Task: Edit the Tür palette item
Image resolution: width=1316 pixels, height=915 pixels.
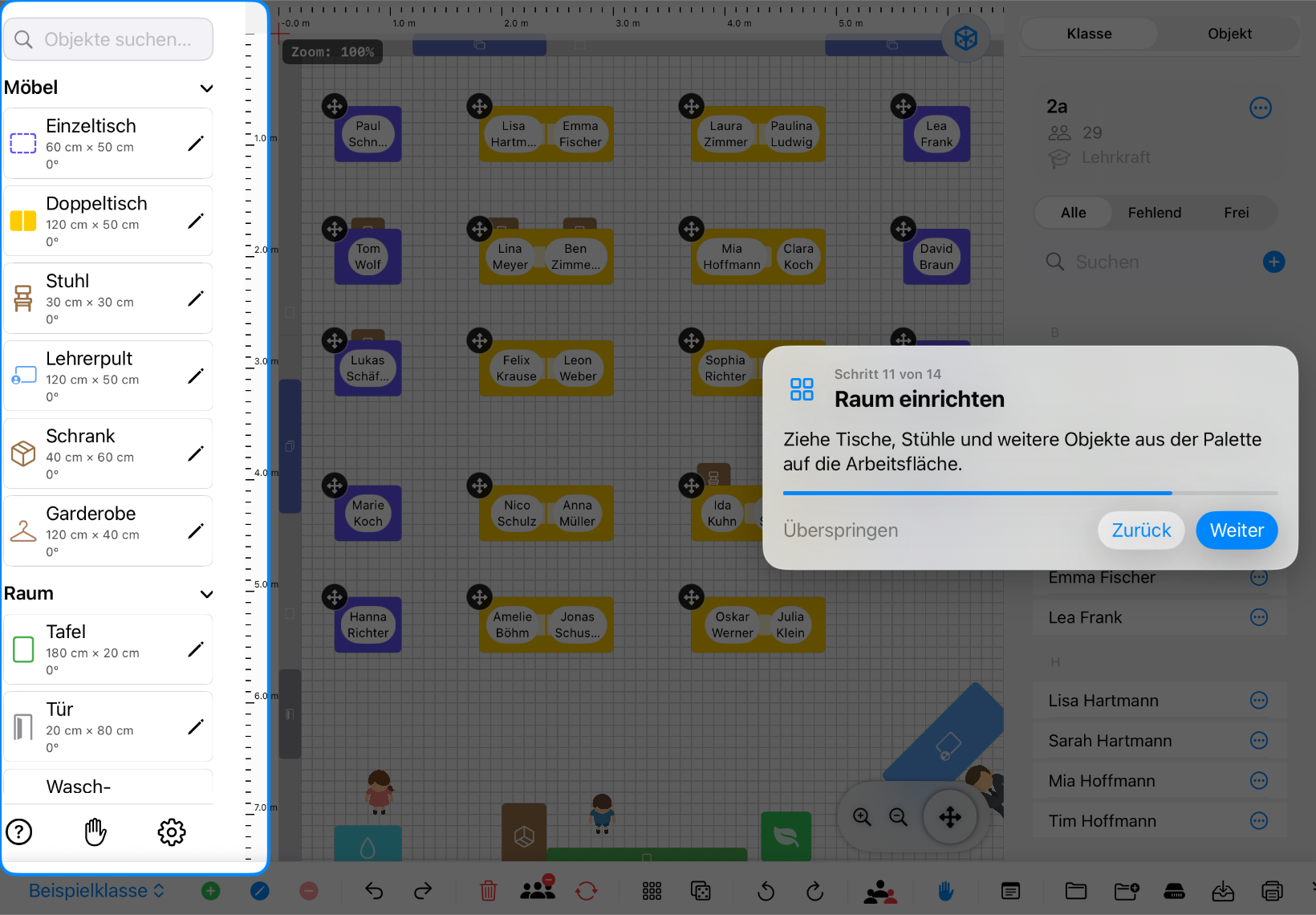Action: [x=196, y=726]
